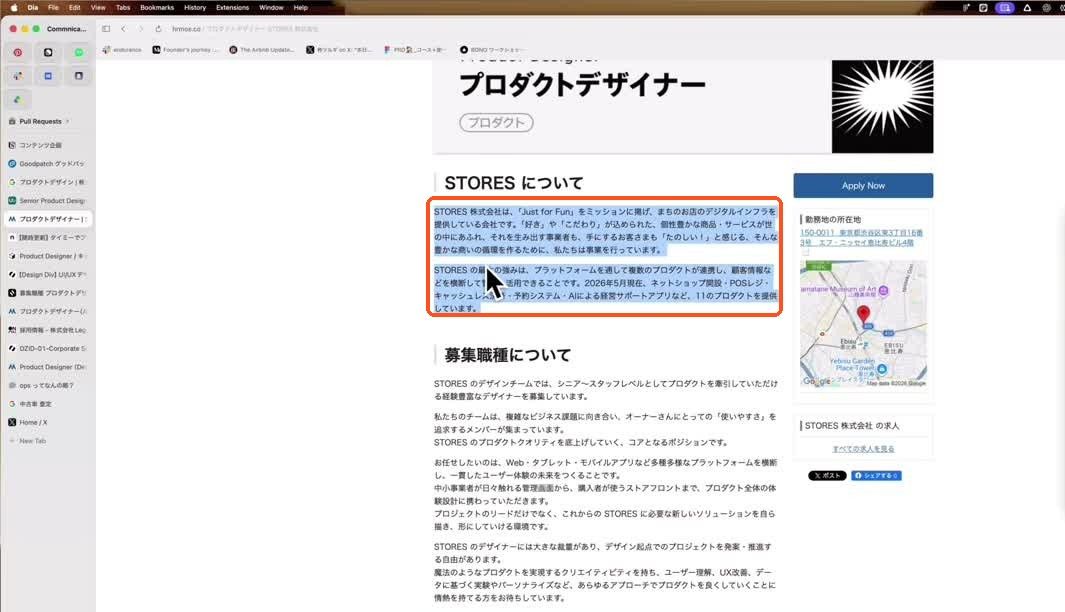The height and width of the screenshot is (612, 1065).
Task: Open the pinned green circle app tile
Action: coord(79,52)
